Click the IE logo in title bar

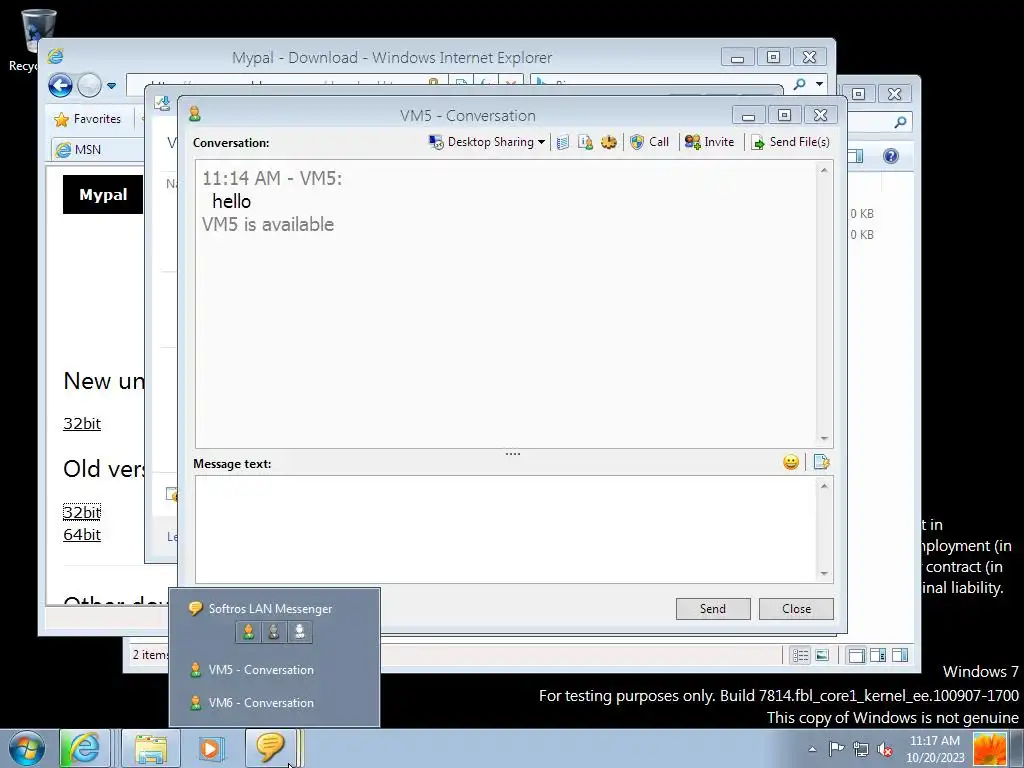pos(56,57)
